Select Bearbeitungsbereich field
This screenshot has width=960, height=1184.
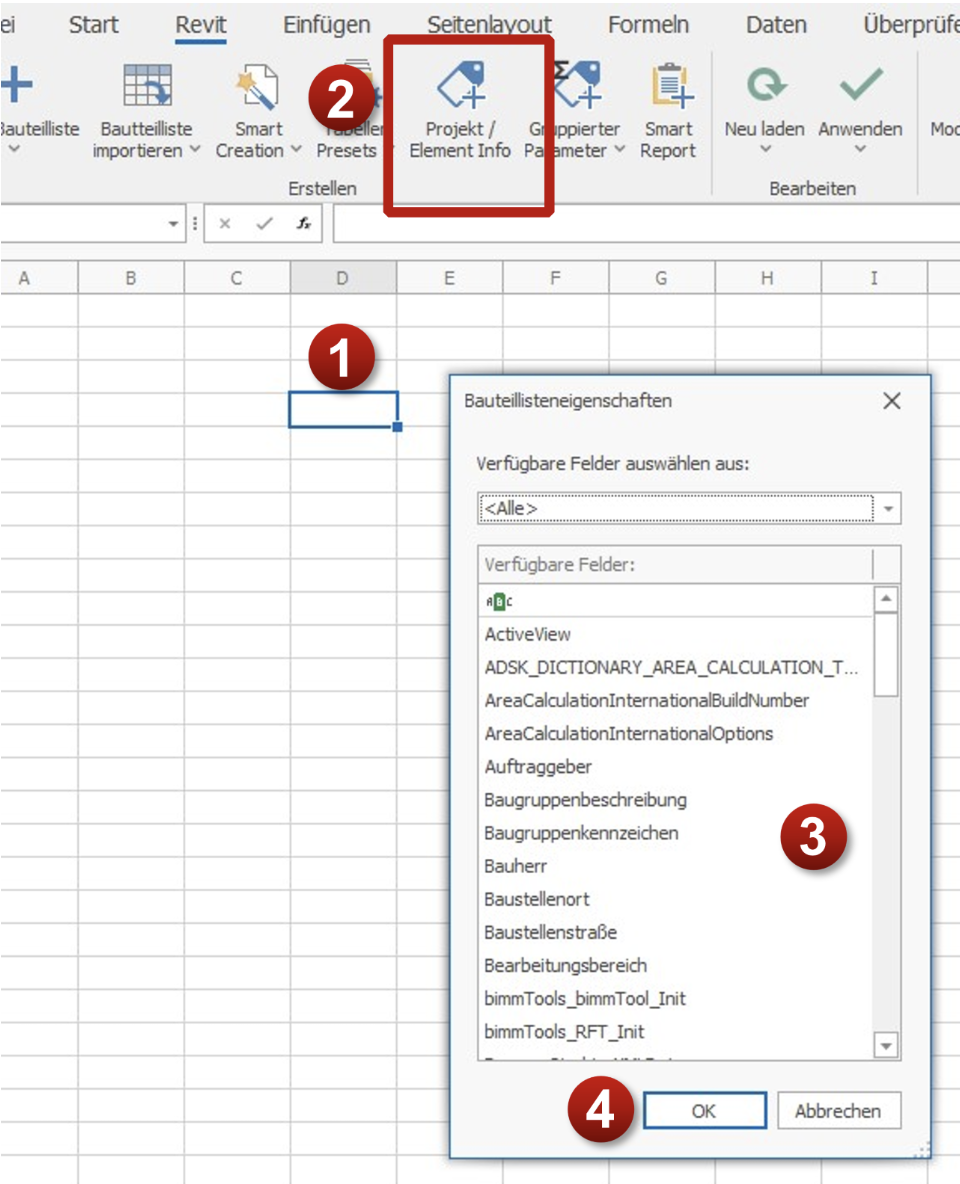tap(675, 966)
